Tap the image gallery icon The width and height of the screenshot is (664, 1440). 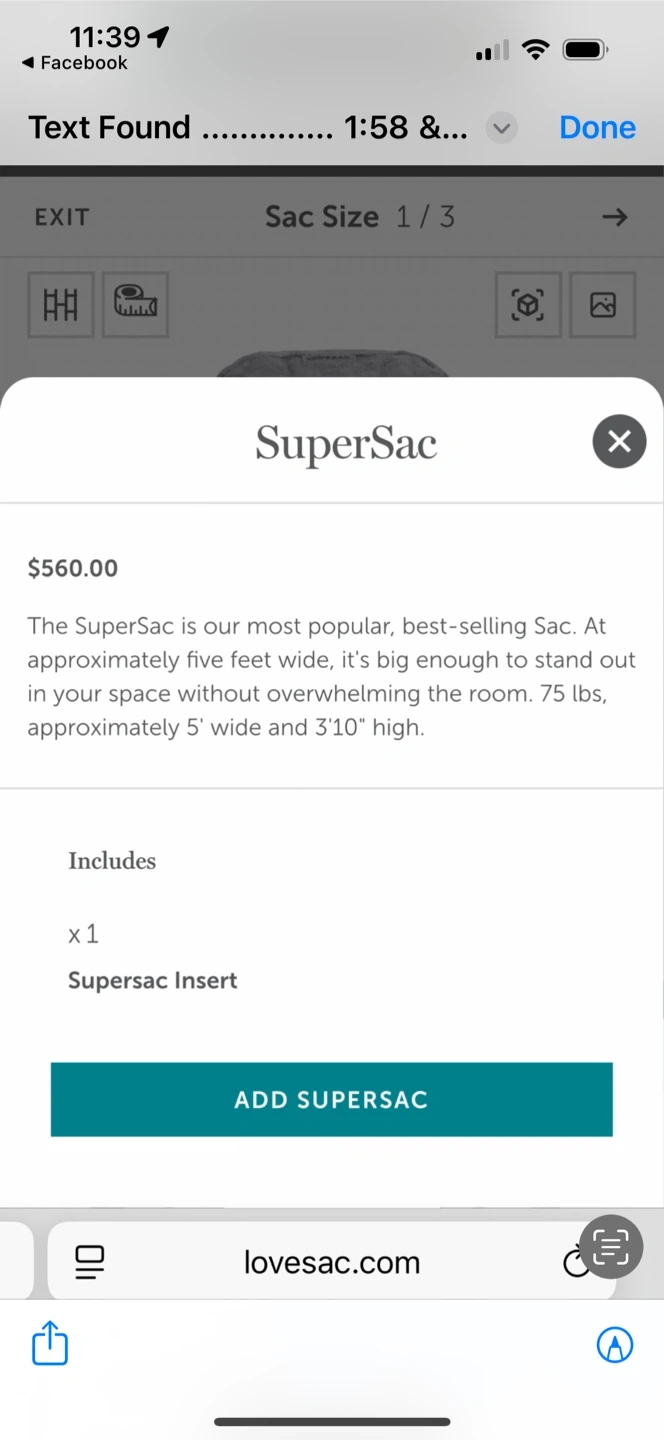pyautogui.click(x=602, y=304)
